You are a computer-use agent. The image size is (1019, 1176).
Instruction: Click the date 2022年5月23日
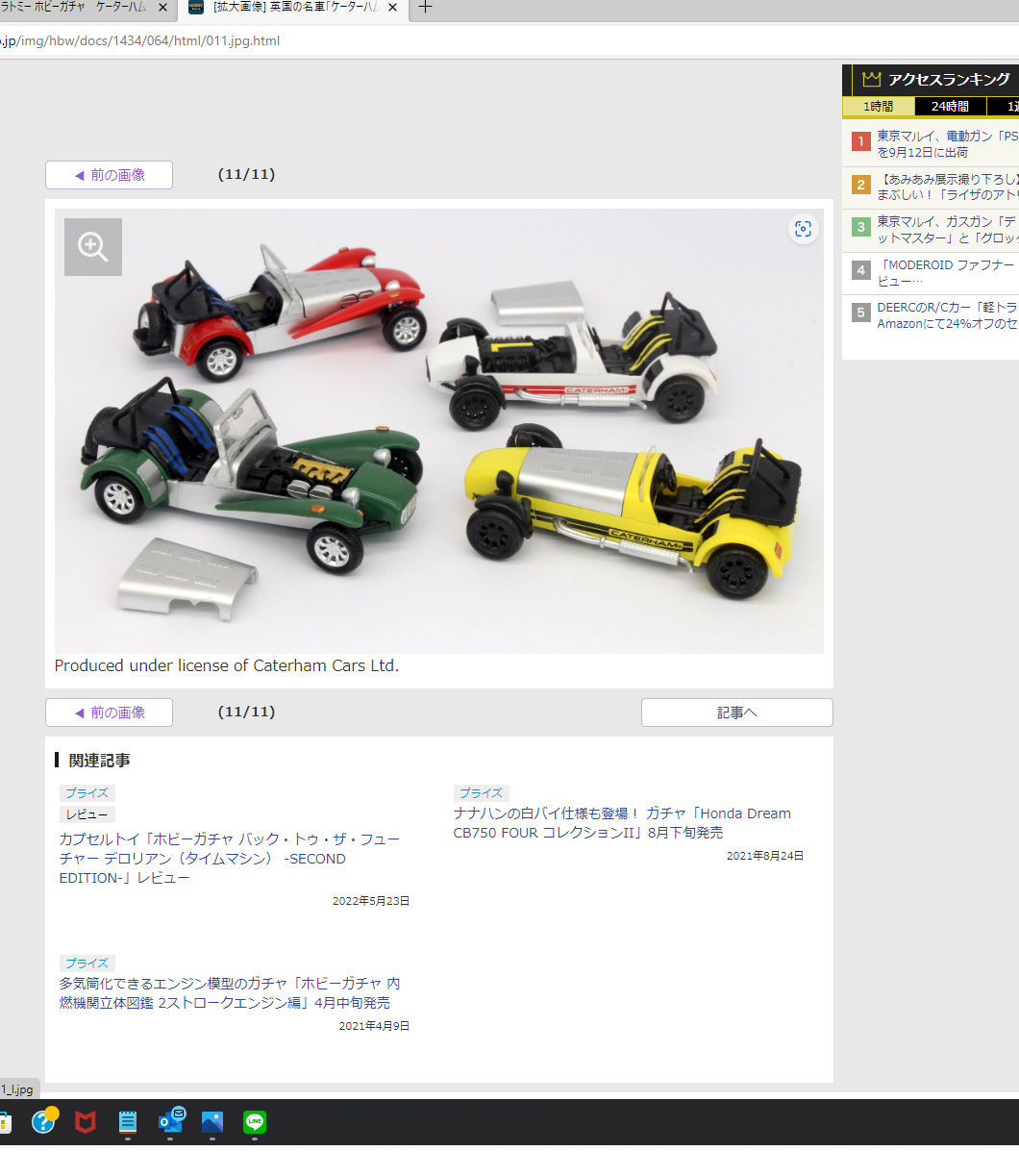(371, 901)
